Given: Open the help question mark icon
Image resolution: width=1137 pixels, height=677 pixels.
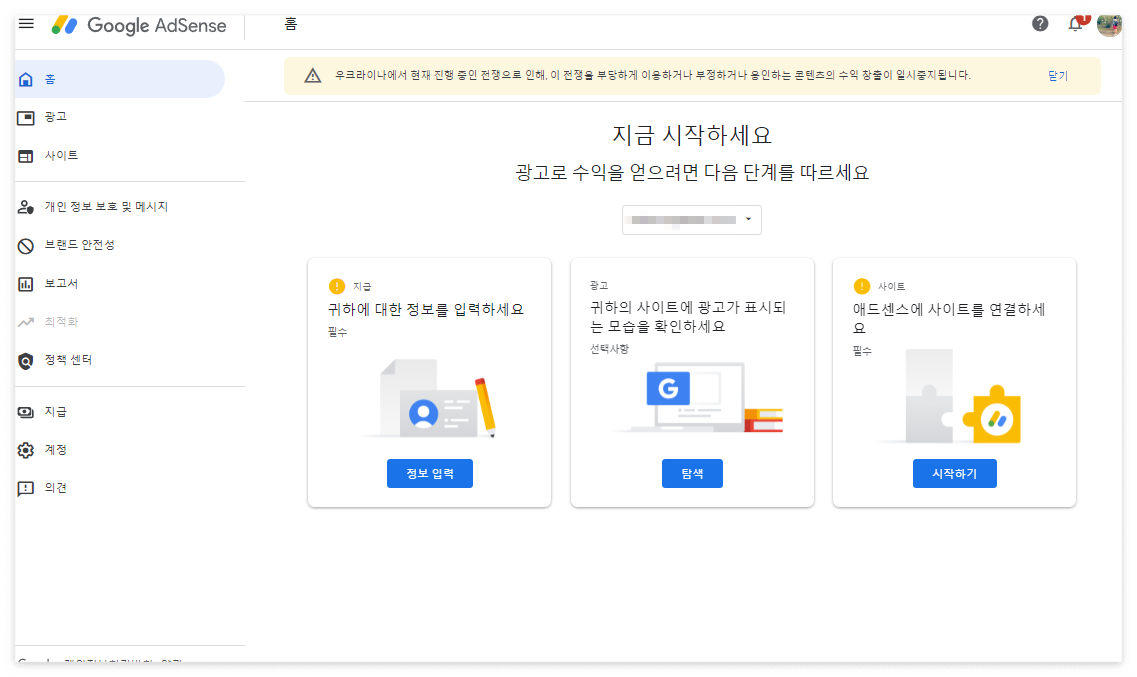Looking at the screenshot, I should tap(1040, 24).
